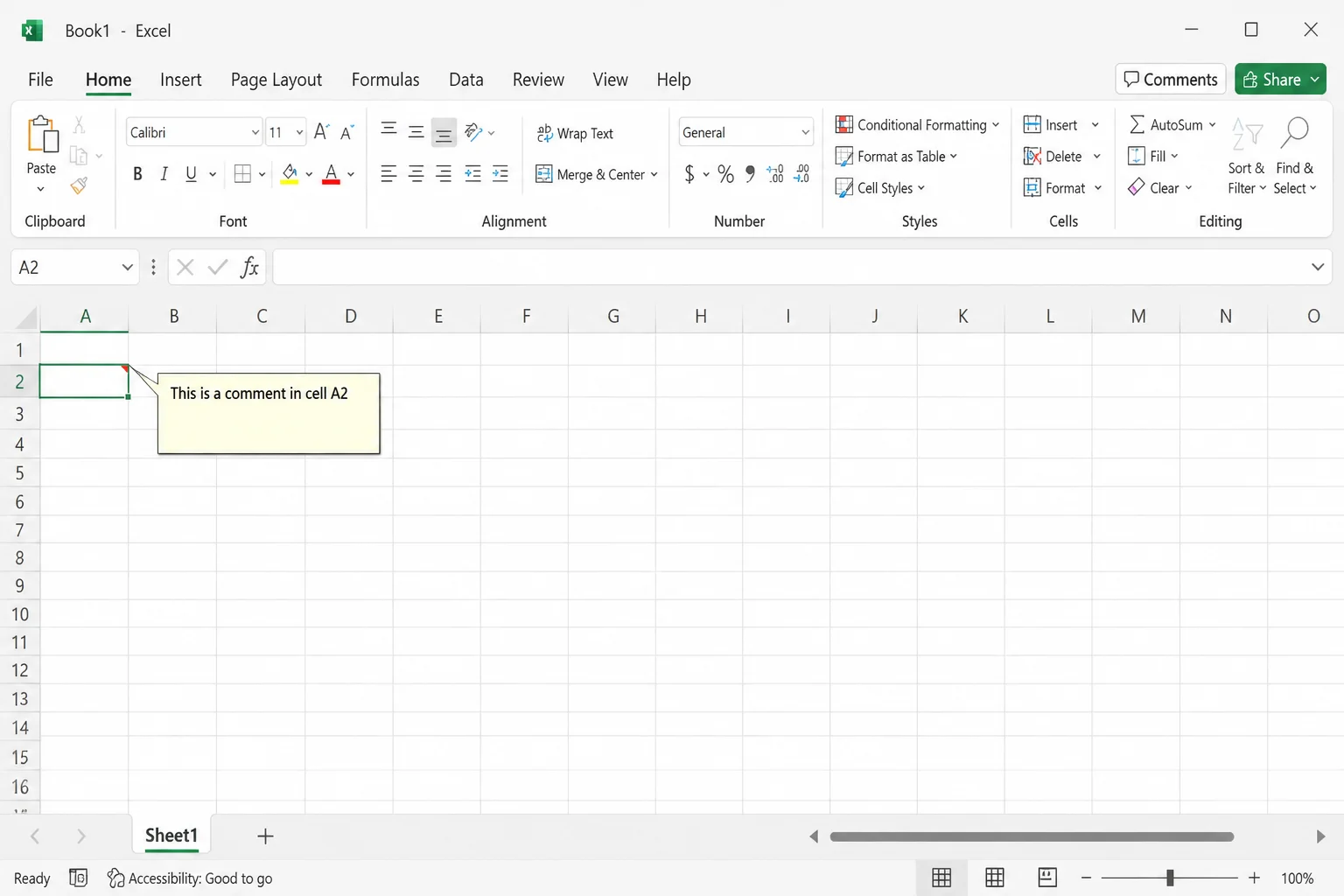Apply Percent Style format

(x=725, y=174)
